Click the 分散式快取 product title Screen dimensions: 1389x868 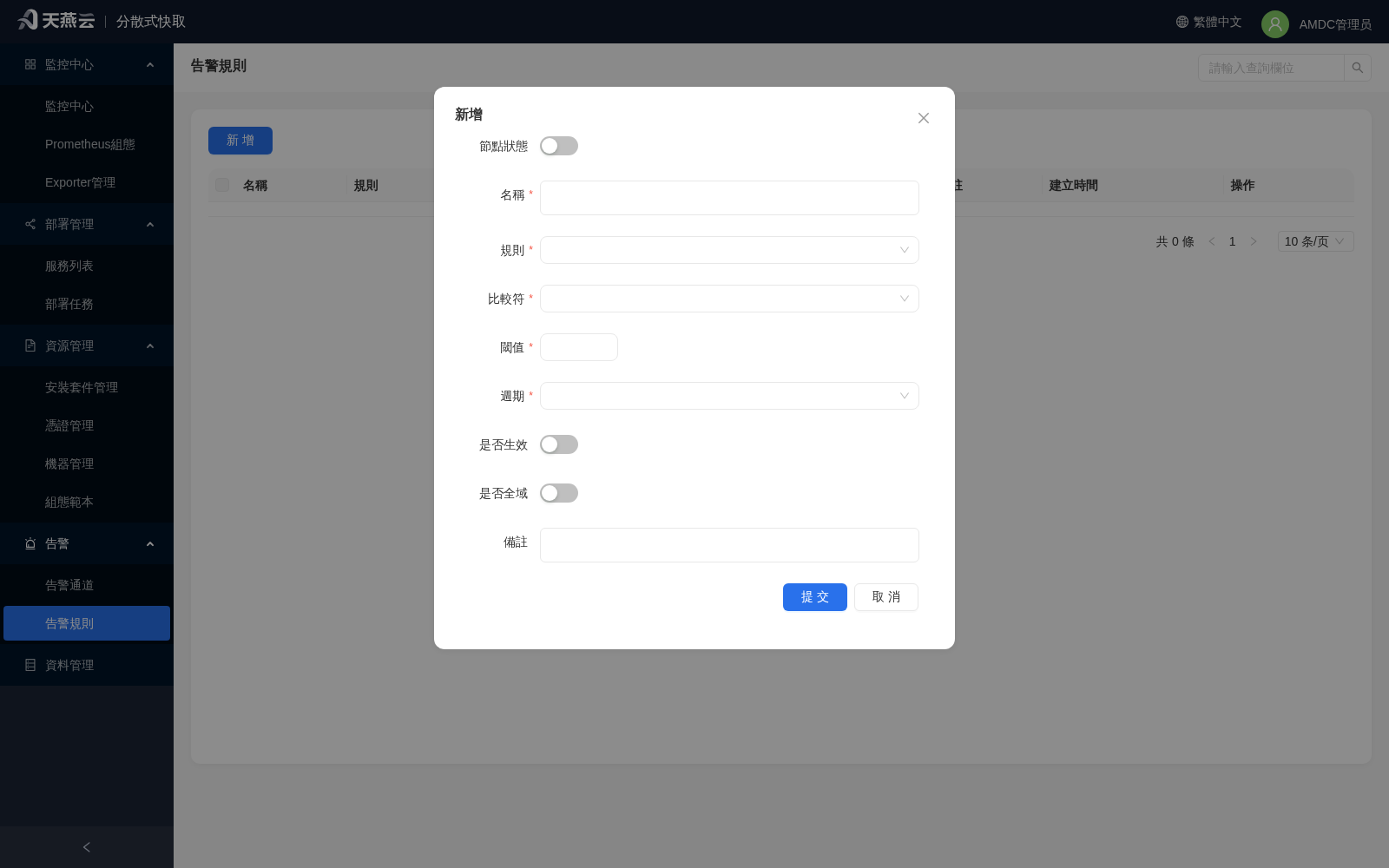pyautogui.click(x=151, y=21)
